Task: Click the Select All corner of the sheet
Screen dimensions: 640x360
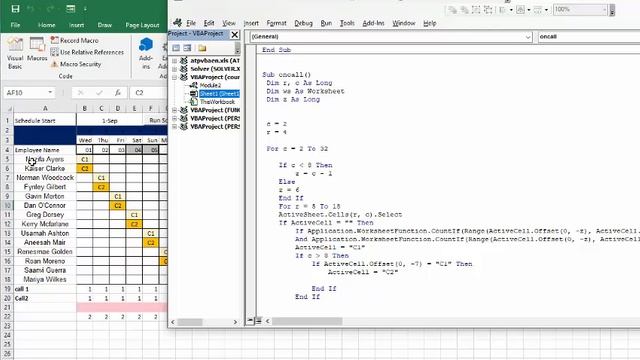Action: pos(8,109)
